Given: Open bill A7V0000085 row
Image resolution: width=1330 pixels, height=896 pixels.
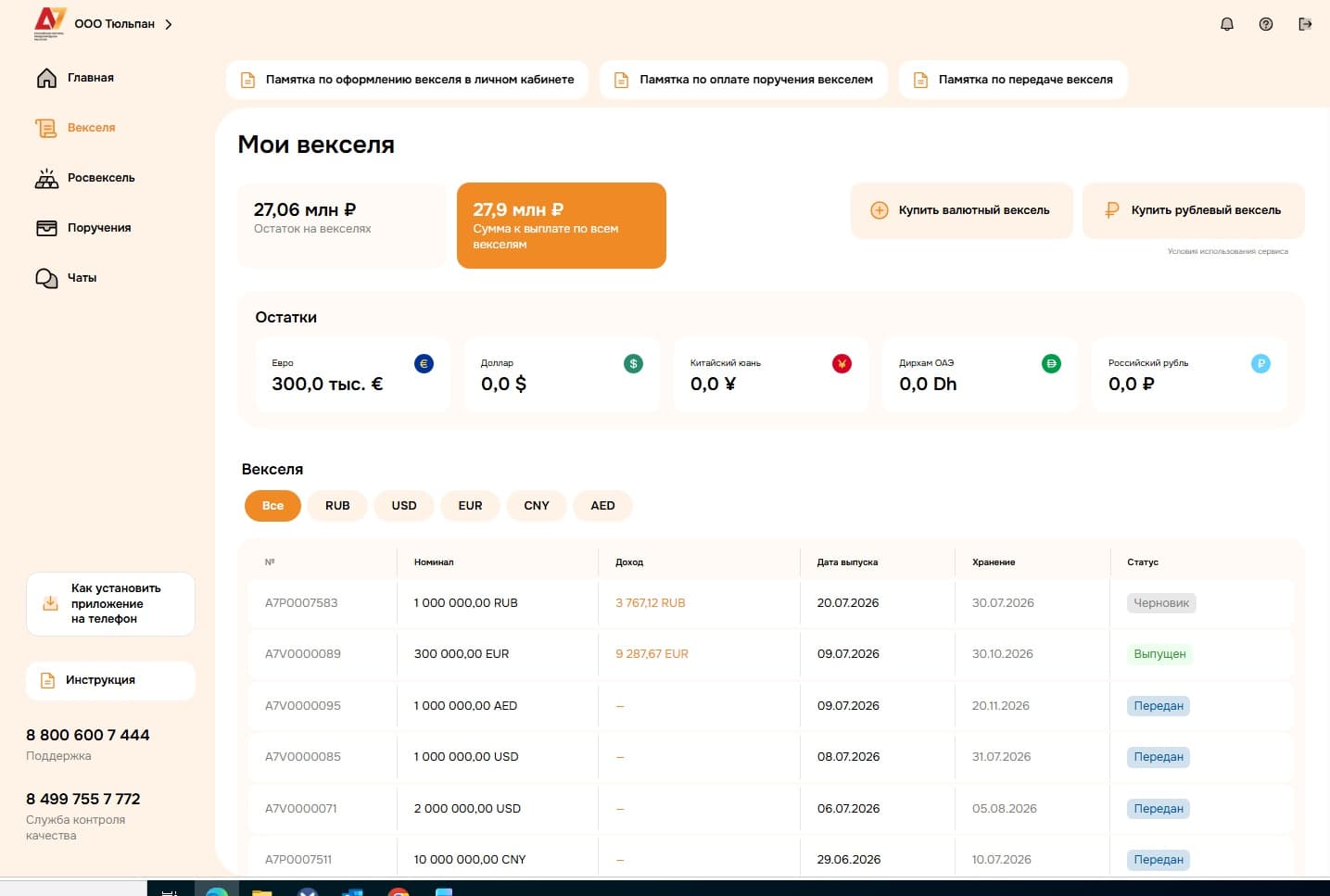Looking at the screenshot, I should [x=770, y=757].
